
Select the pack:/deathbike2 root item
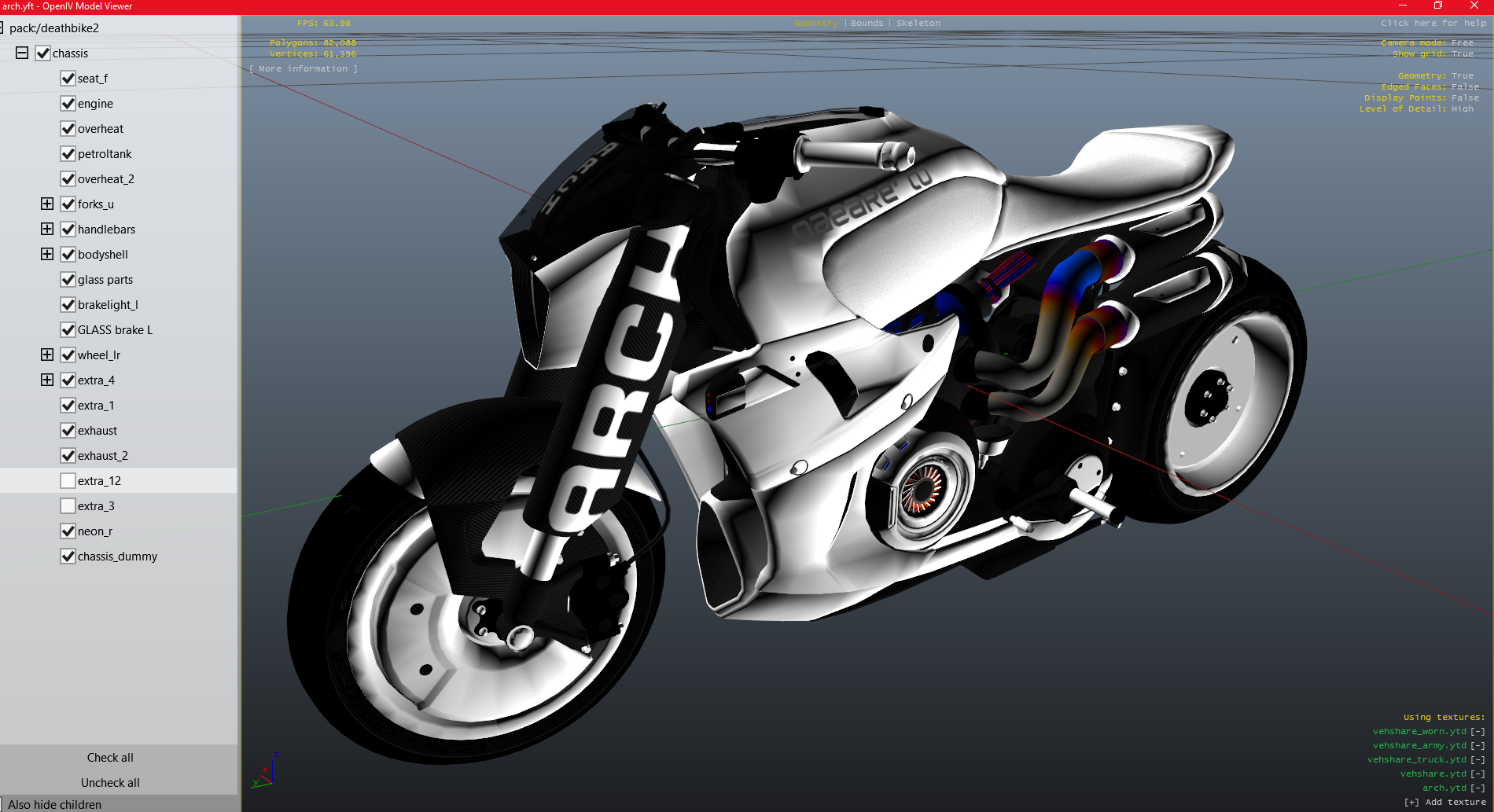tap(54, 28)
